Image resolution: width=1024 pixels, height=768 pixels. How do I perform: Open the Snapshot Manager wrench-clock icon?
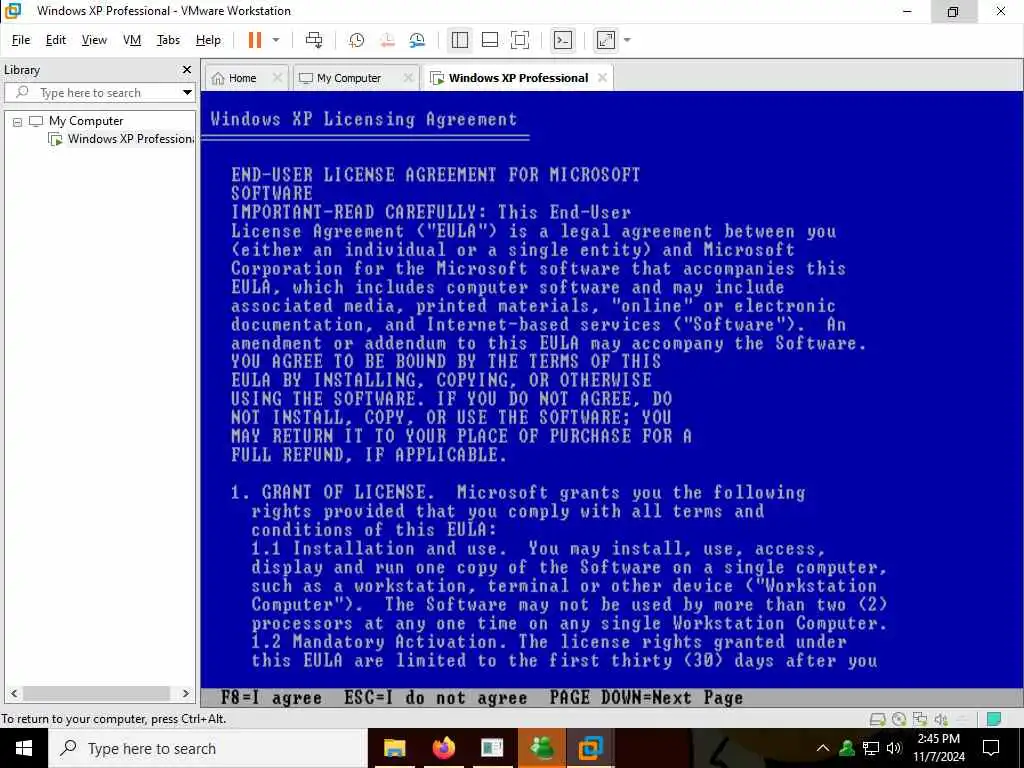[x=417, y=40]
